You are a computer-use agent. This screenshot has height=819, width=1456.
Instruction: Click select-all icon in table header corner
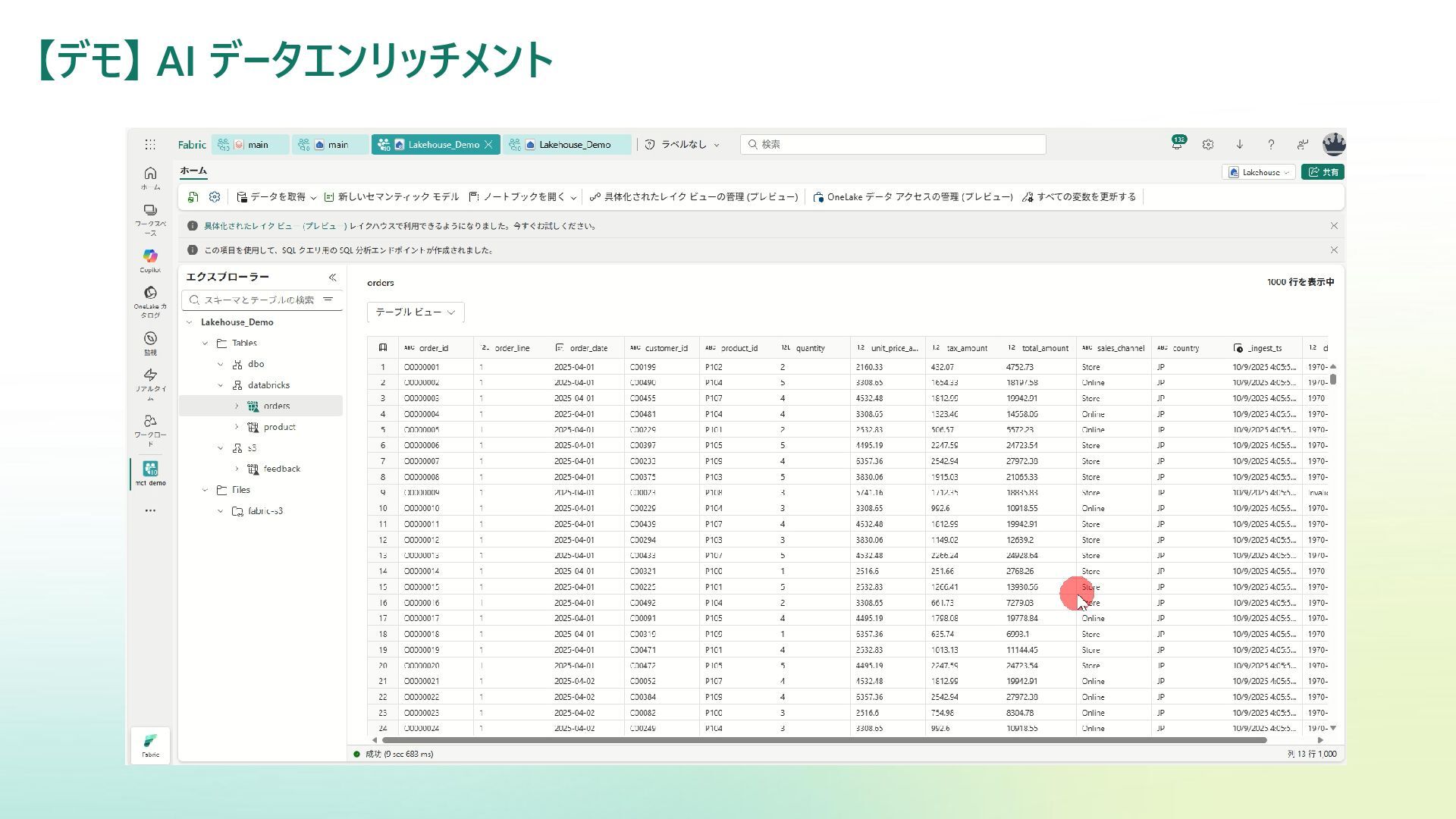383,348
